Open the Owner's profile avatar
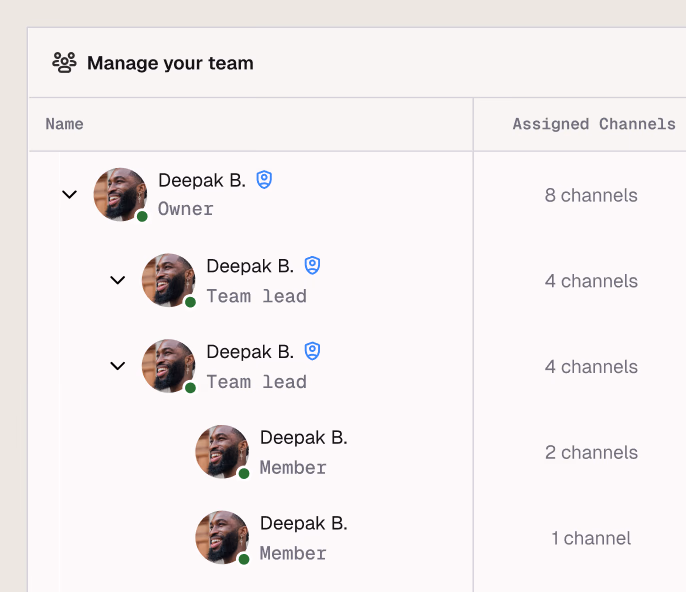Screen dimensions: 686x592 tap(120, 194)
